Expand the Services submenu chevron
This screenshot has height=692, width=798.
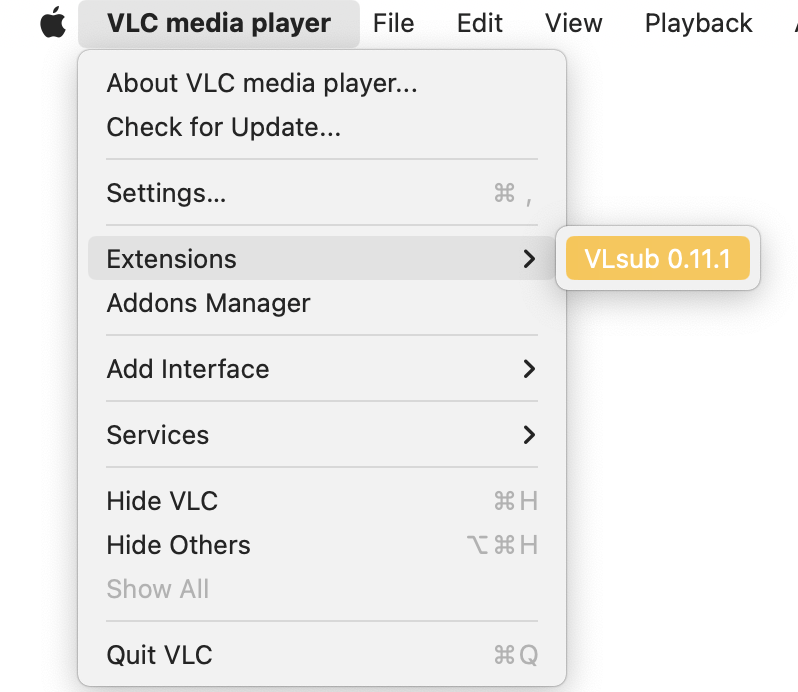tap(529, 435)
